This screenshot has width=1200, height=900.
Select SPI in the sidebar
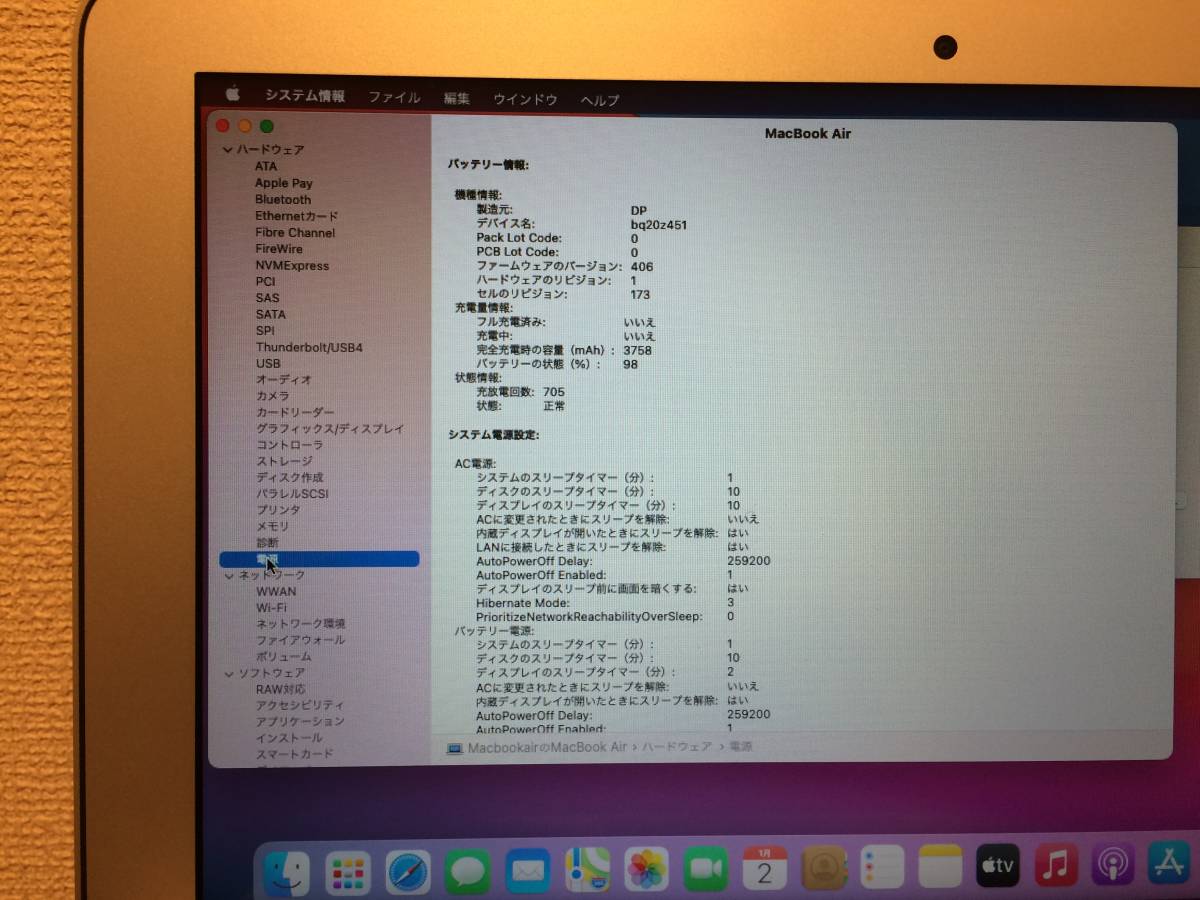point(264,330)
